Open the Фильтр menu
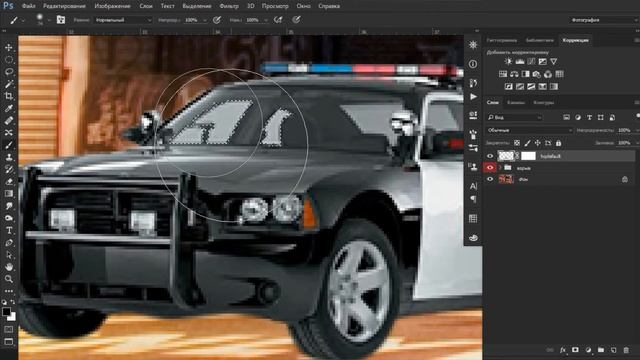The image size is (640, 360). tap(229, 6)
